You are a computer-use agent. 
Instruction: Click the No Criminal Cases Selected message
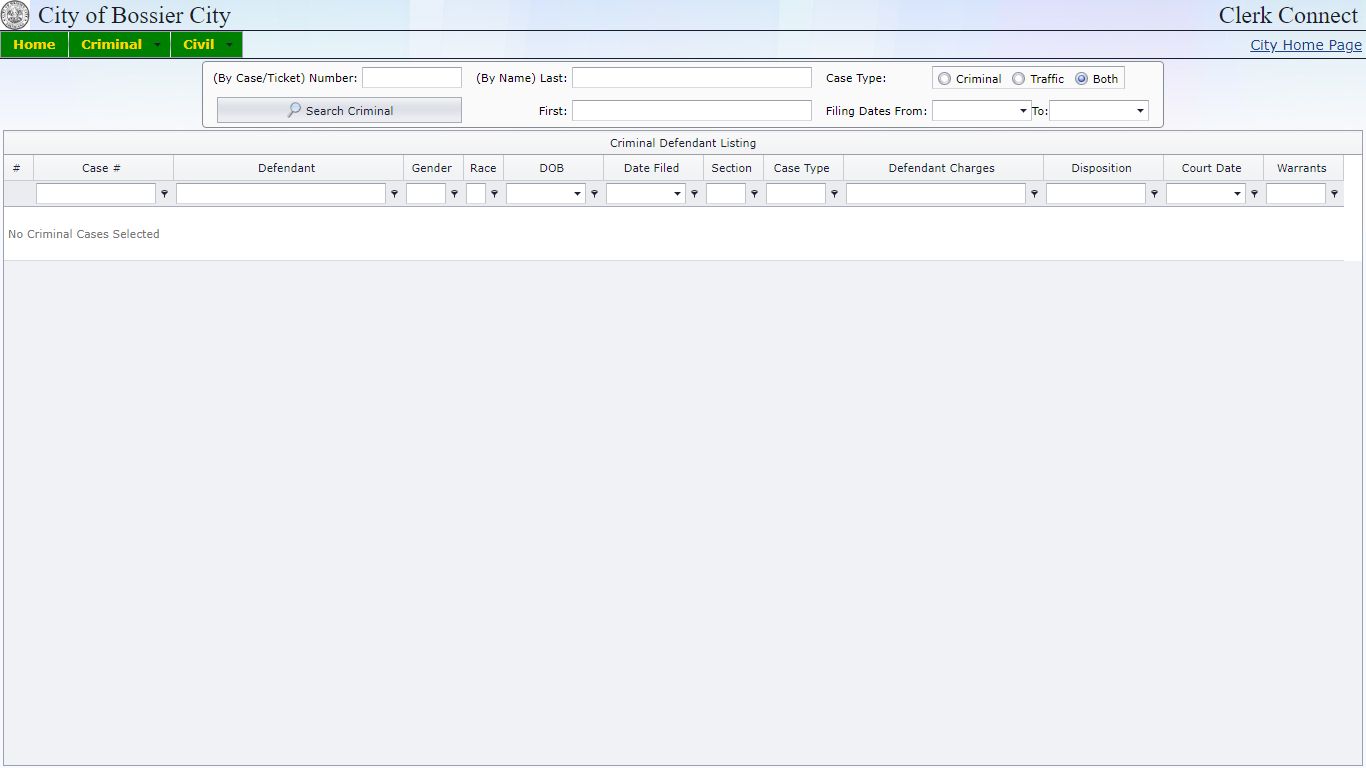click(x=84, y=234)
